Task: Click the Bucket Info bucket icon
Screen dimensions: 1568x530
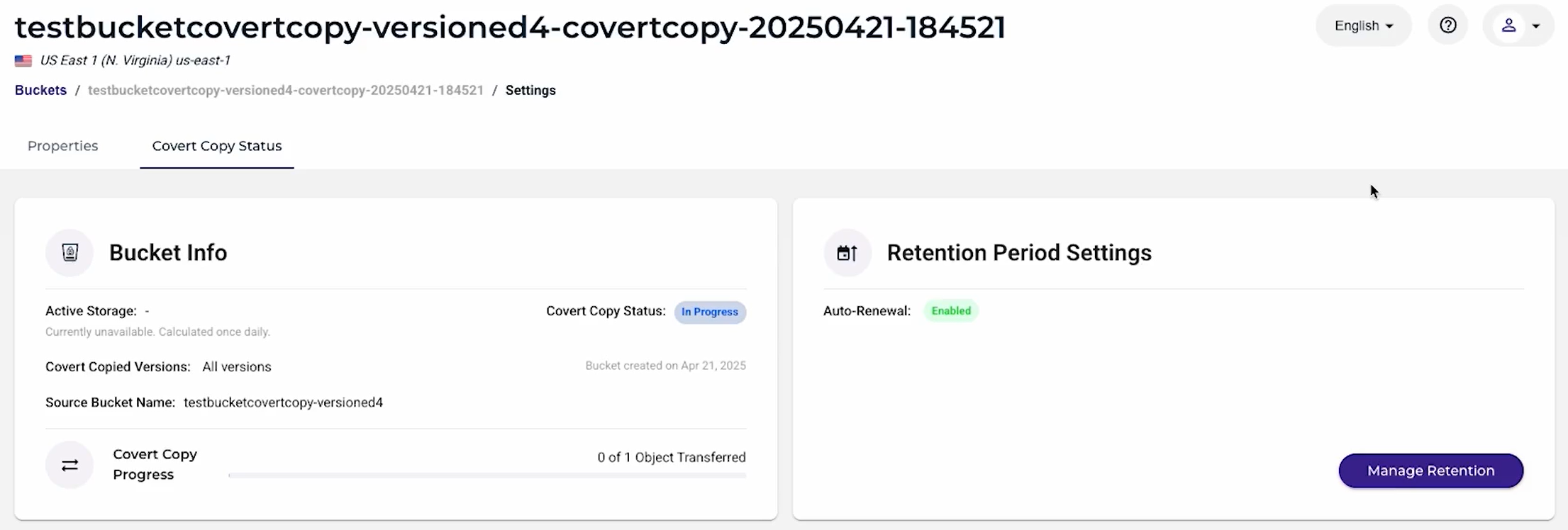Action: coord(69,253)
